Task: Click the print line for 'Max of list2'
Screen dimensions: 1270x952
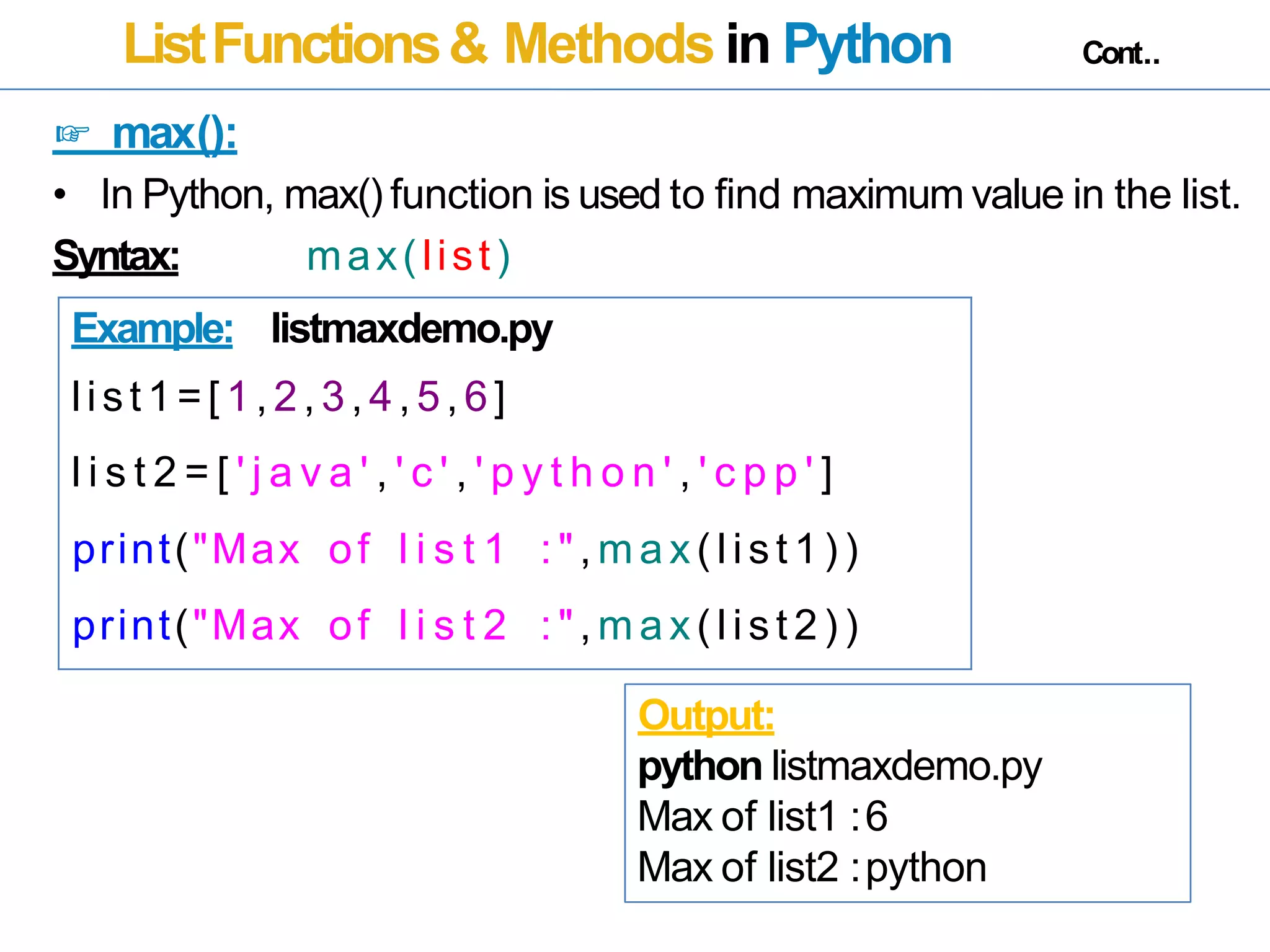Action: pyautogui.click(x=466, y=627)
